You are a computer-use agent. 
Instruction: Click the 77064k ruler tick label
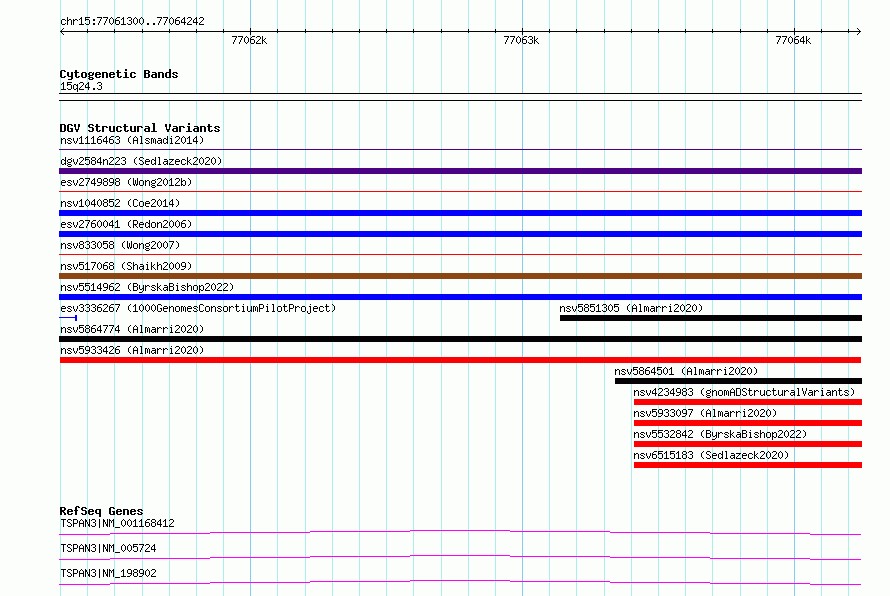click(x=793, y=40)
